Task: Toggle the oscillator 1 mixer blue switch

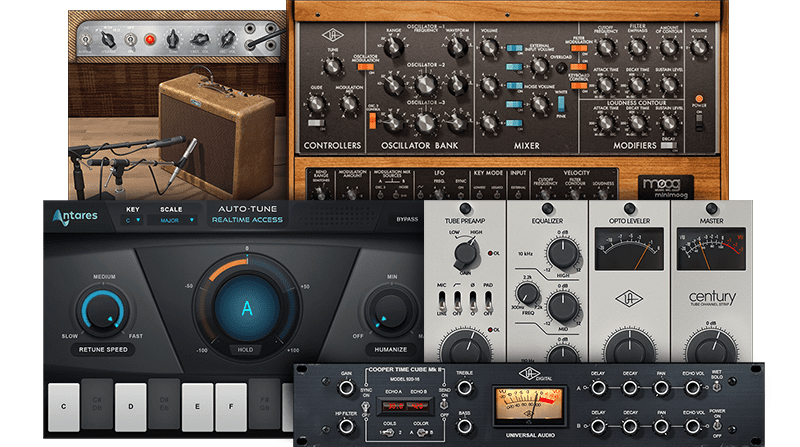Action: [x=514, y=48]
